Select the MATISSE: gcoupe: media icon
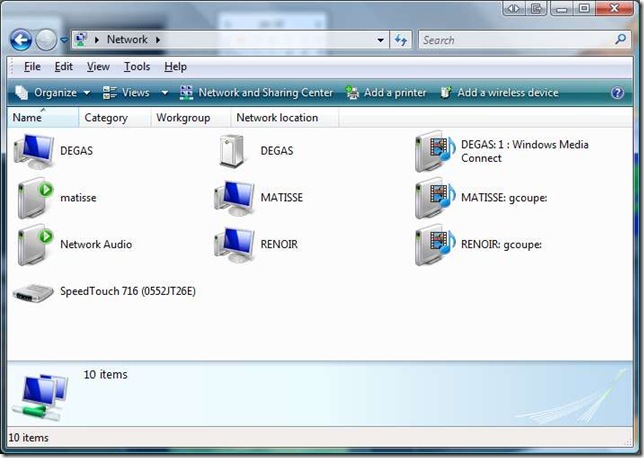 (435, 198)
